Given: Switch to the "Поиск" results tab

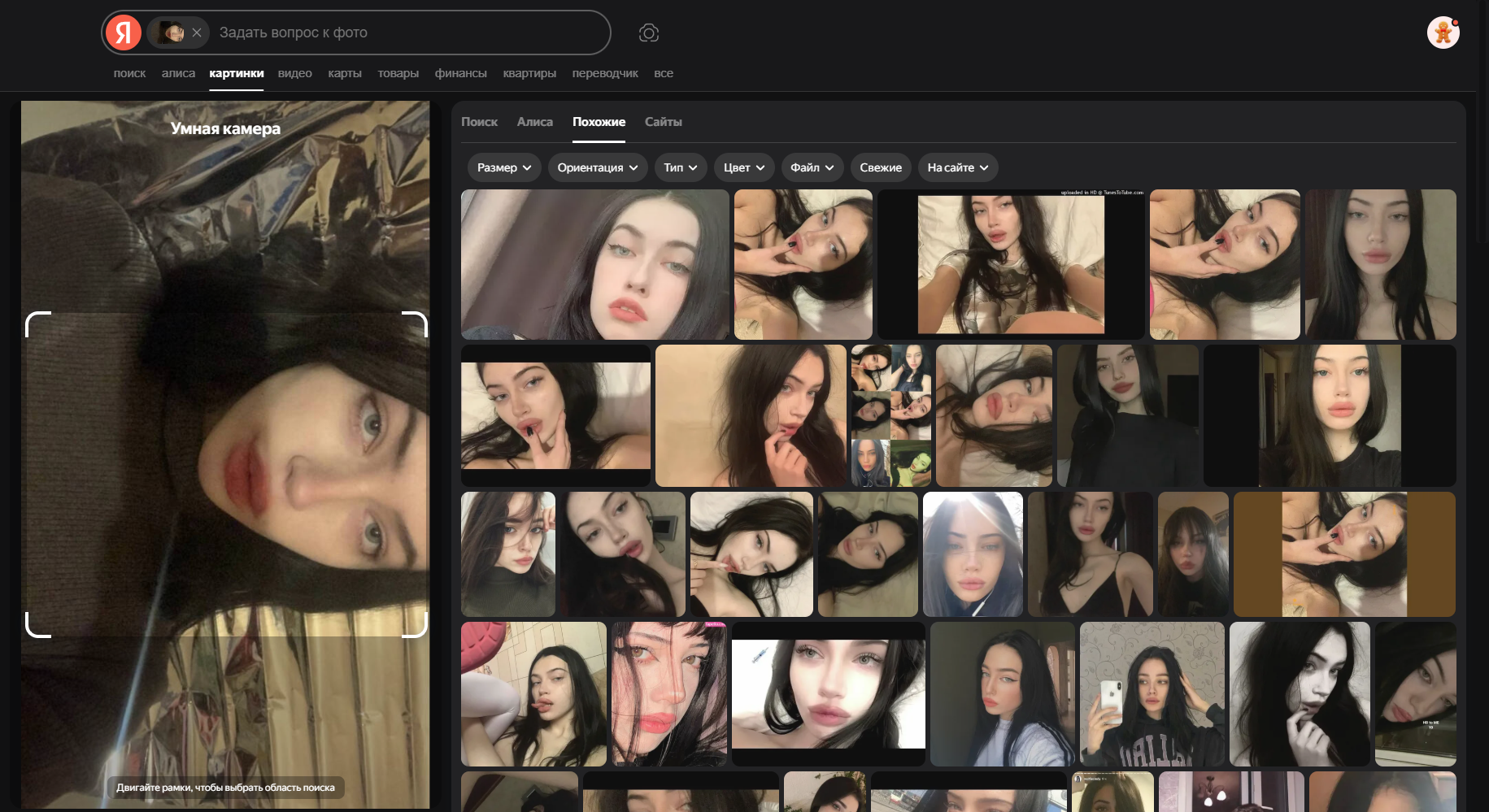Looking at the screenshot, I should tap(479, 122).
